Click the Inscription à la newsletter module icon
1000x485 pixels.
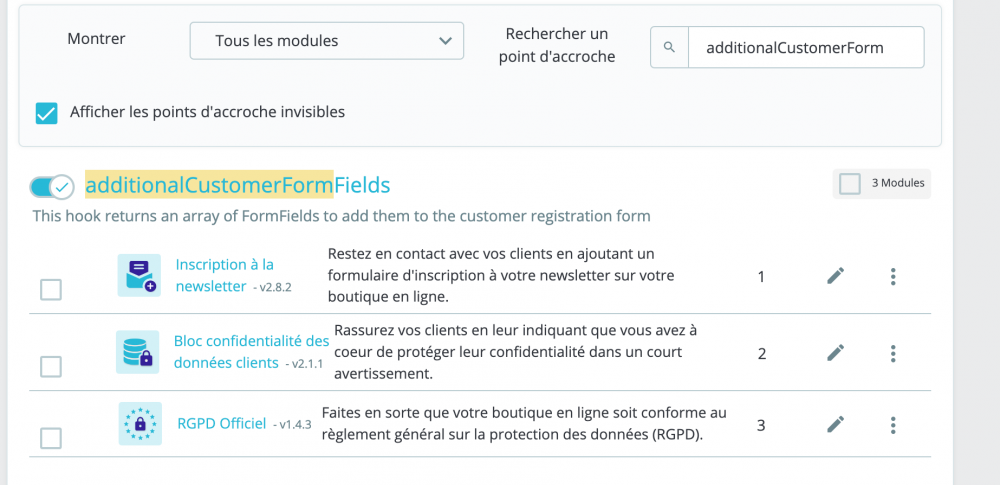click(138, 275)
